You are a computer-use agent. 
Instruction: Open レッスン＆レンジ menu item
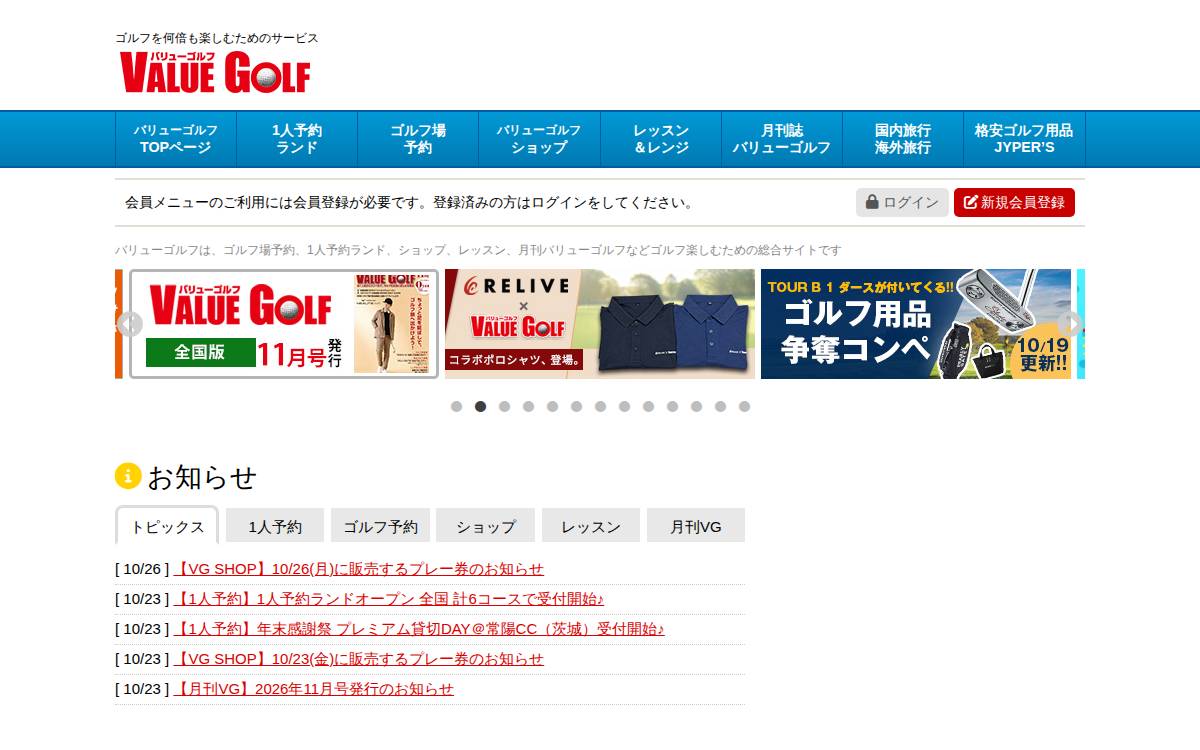pyautogui.click(x=661, y=139)
